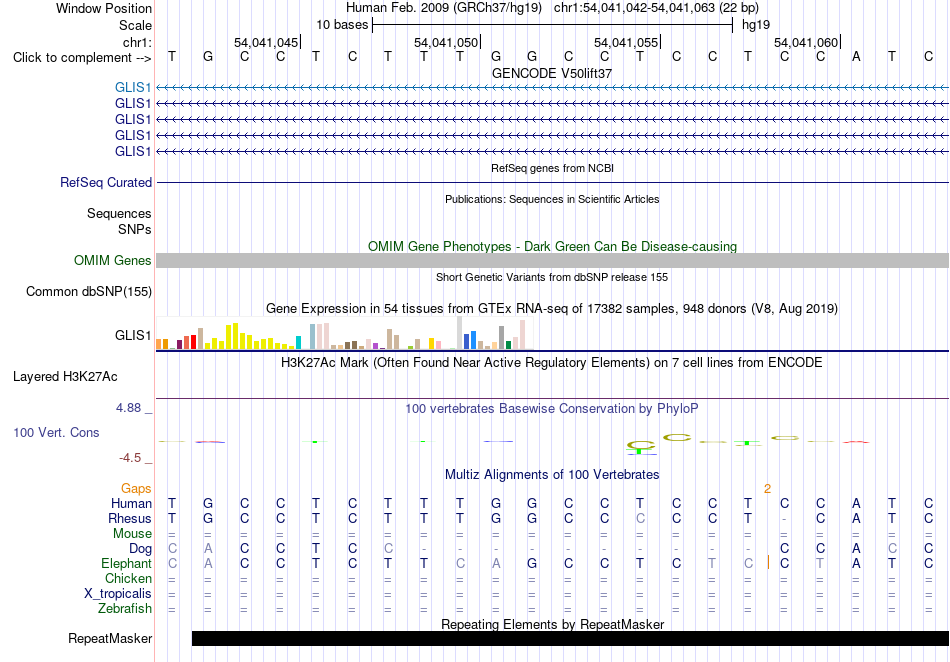The height and width of the screenshot is (662, 950).
Task: Open the '100 Vert. Cons' track label
Action: pyautogui.click(x=56, y=432)
